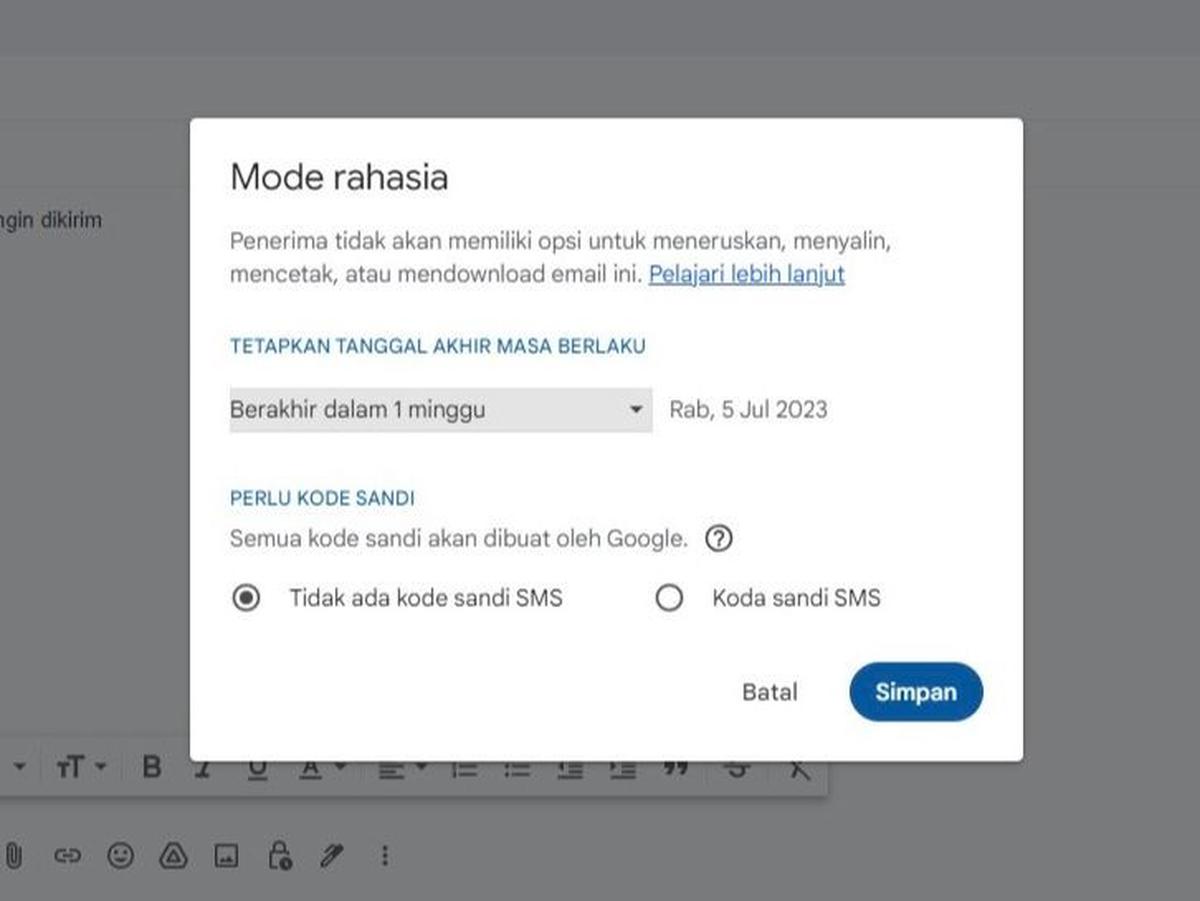Viewport: 1200px width, 901px height.
Task: Insert files using Google Drive
Action: (174, 856)
